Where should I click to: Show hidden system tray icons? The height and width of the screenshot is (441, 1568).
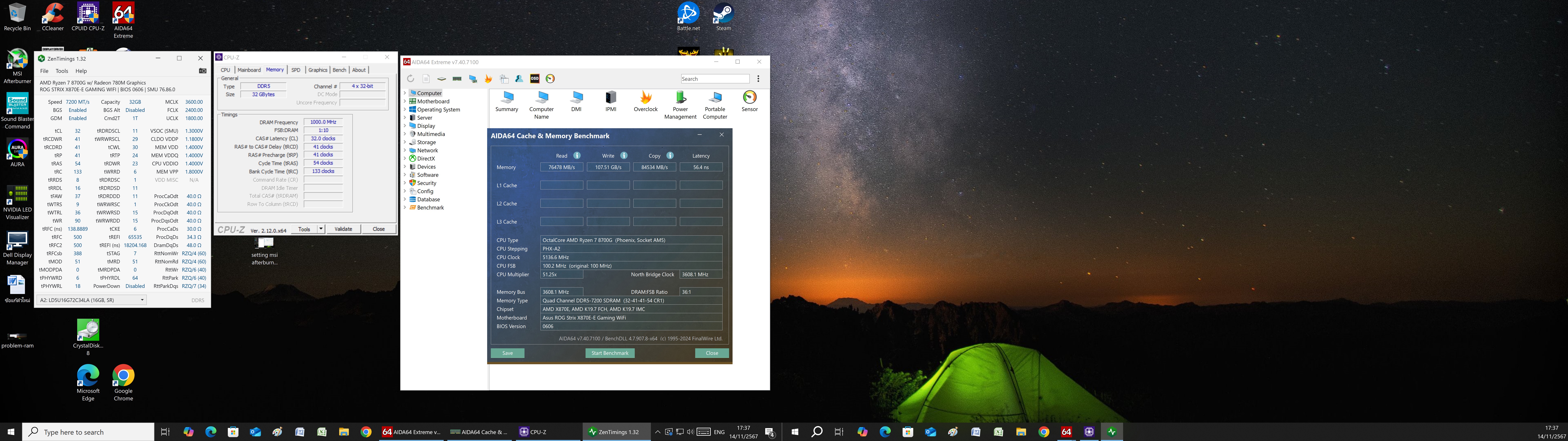click(x=657, y=432)
